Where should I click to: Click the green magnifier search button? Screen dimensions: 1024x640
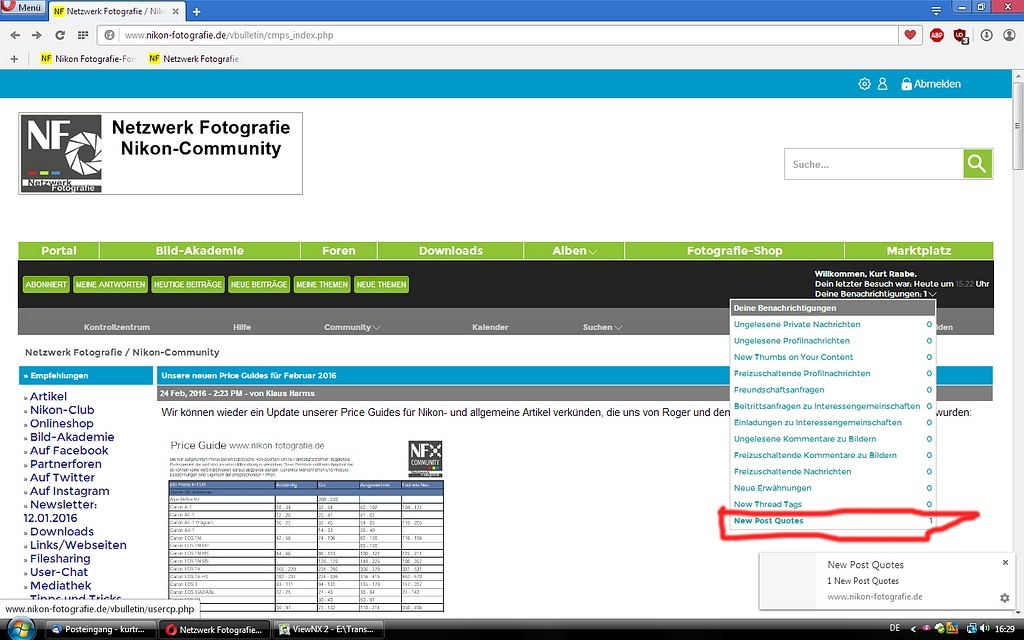click(978, 164)
